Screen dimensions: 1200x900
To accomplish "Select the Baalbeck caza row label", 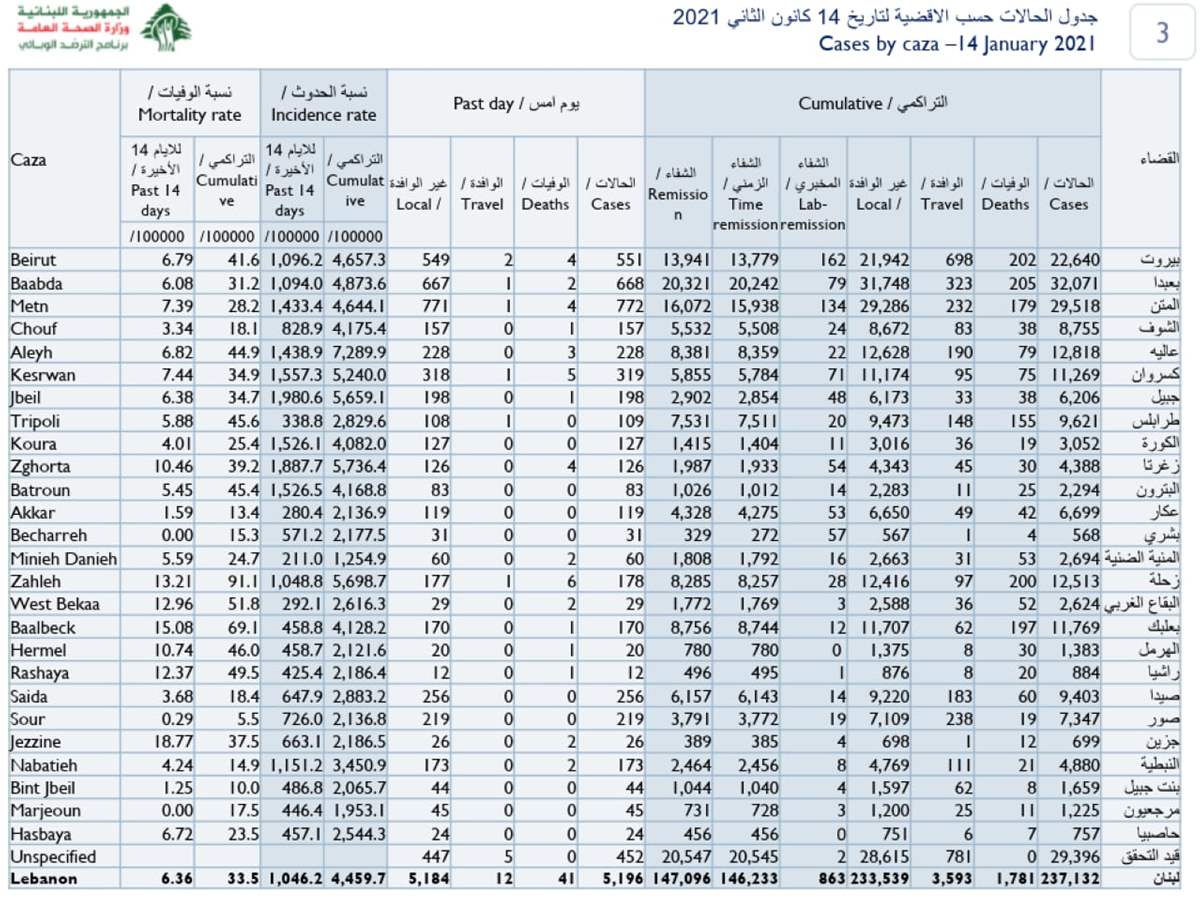I will (42, 626).
